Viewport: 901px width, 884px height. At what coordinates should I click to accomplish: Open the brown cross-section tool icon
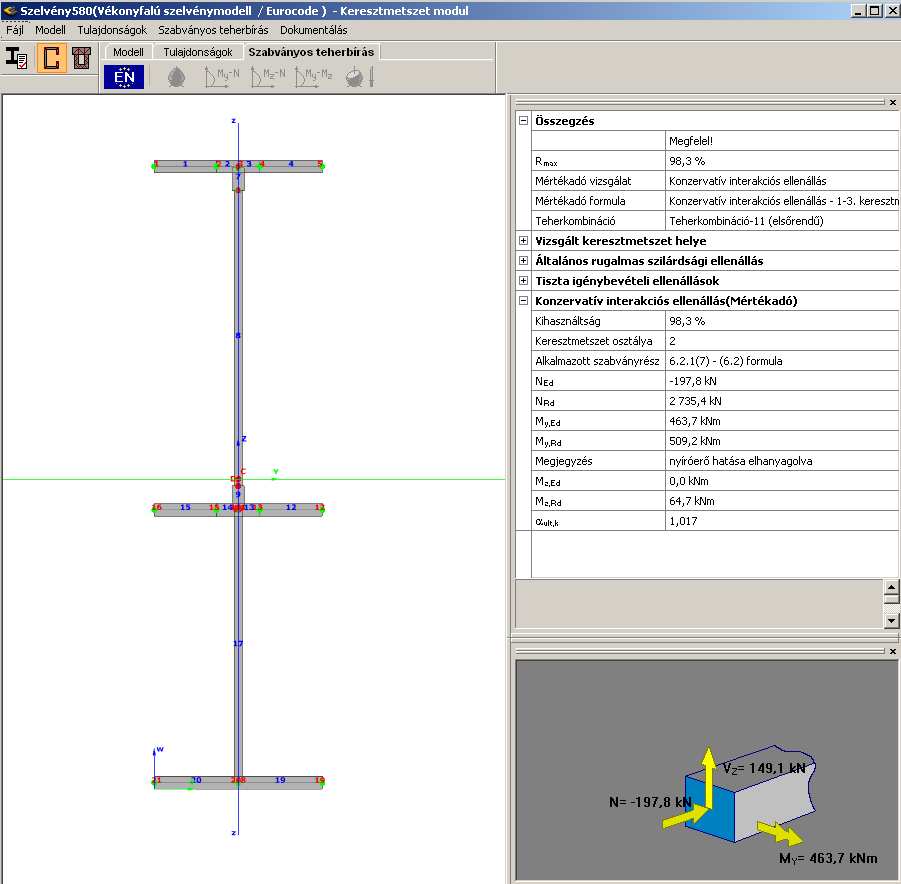click(x=82, y=58)
